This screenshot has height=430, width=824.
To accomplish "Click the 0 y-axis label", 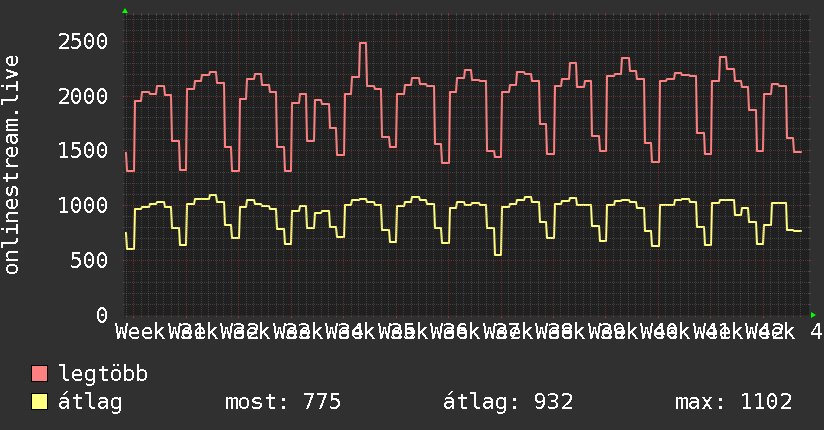I will point(102,315).
